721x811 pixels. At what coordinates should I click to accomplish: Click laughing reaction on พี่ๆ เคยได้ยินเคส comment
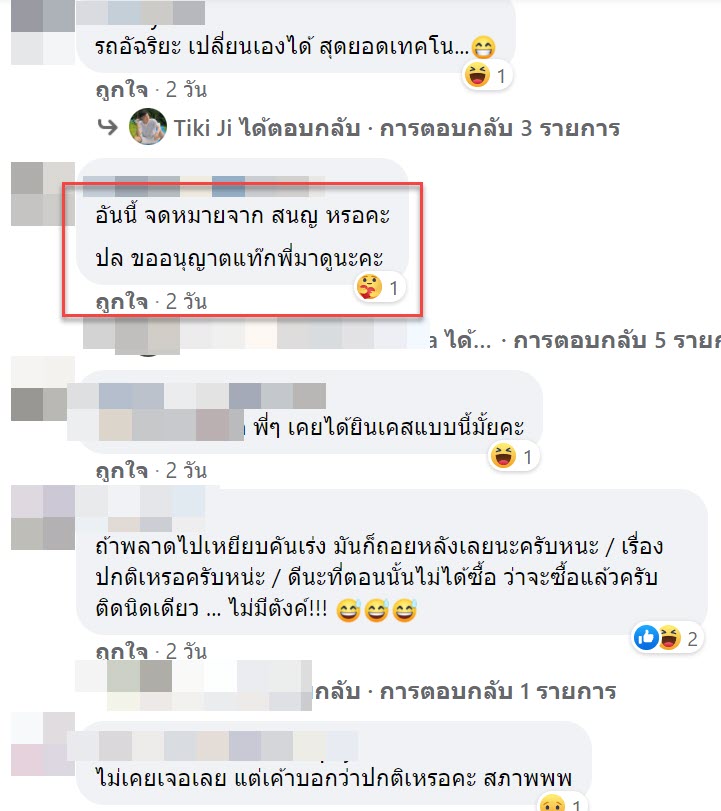coord(503,457)
